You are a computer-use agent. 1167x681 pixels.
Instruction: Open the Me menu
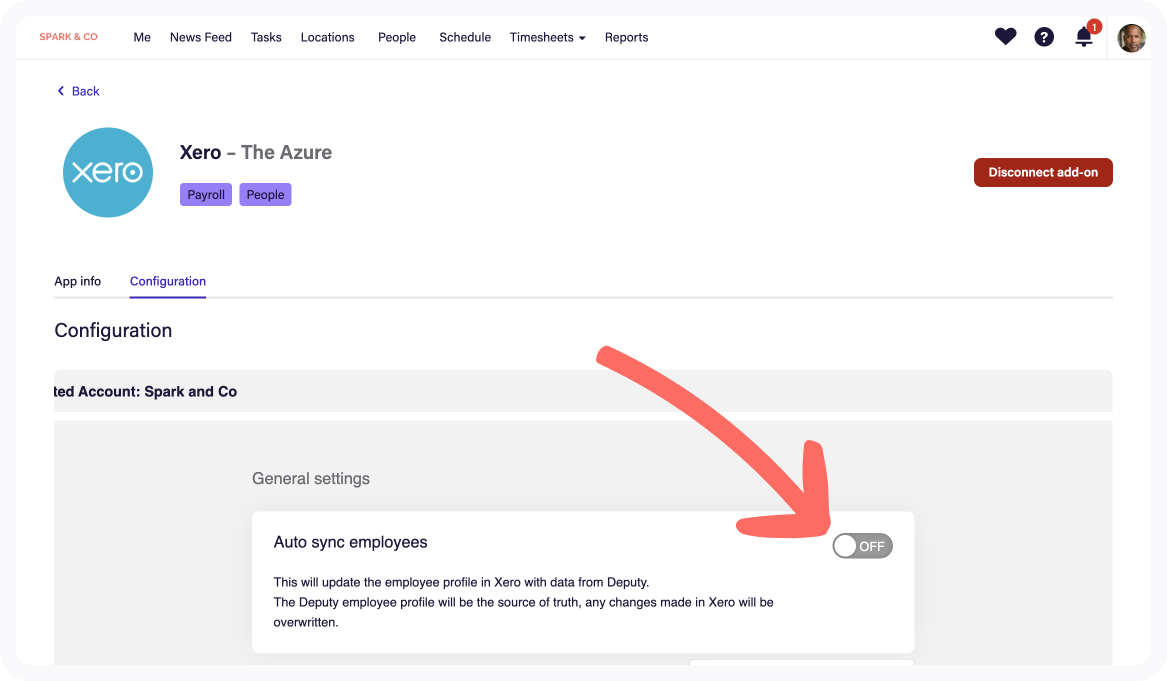coord(142,37)
